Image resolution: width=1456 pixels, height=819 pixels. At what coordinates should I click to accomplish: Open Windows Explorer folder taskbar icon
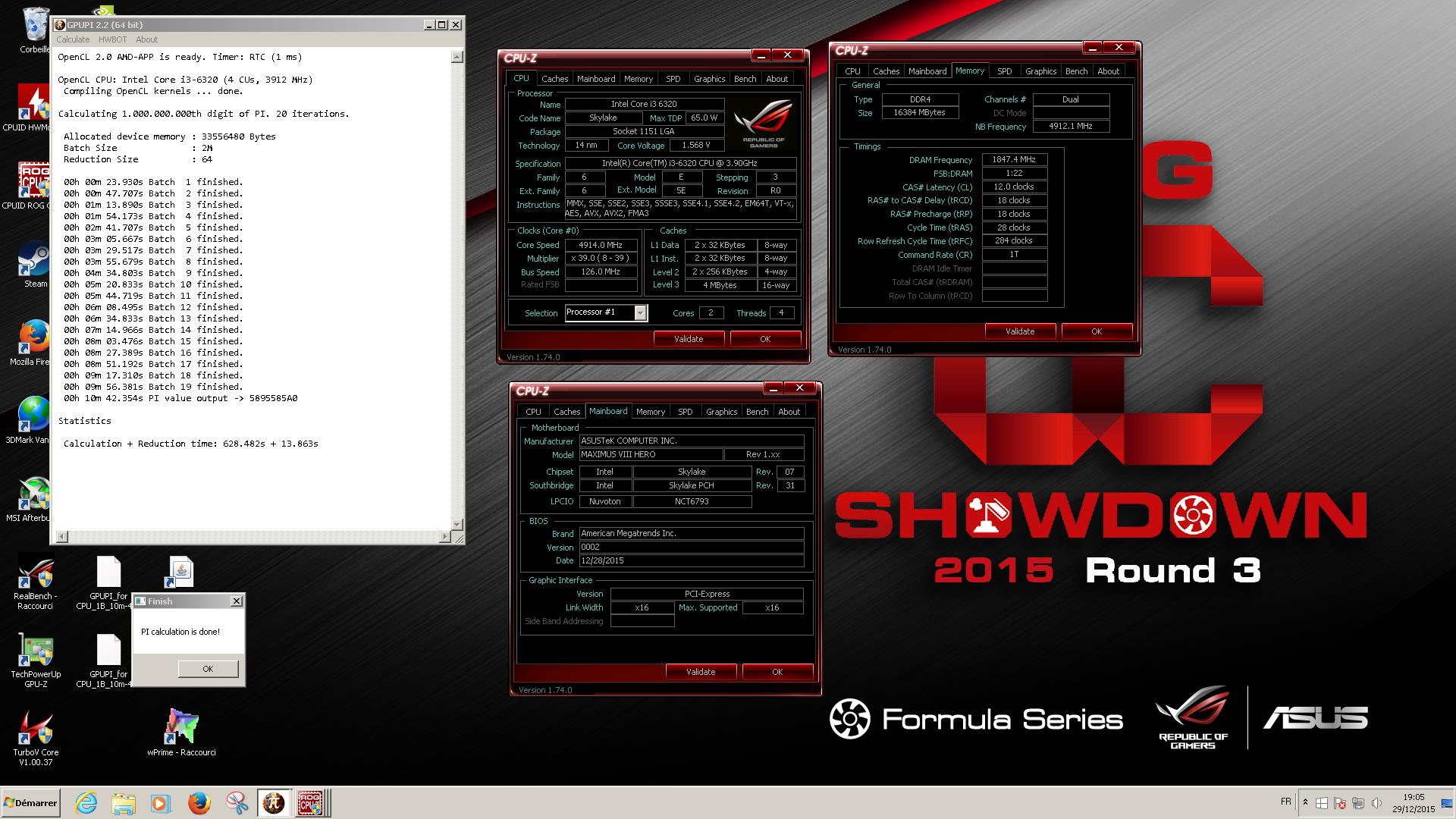124,803
